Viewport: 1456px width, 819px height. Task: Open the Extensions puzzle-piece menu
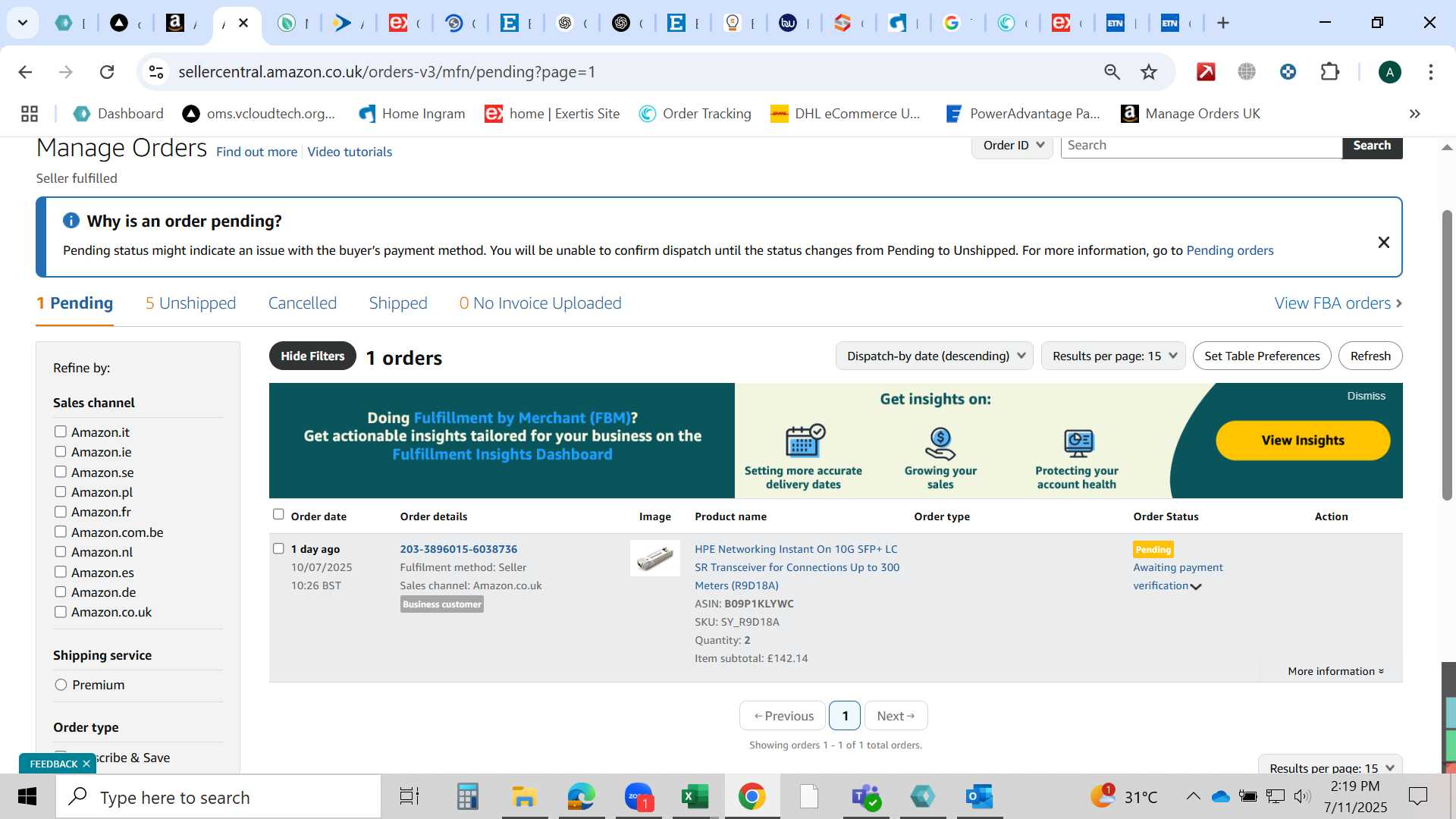click(x=1330, y=72)
